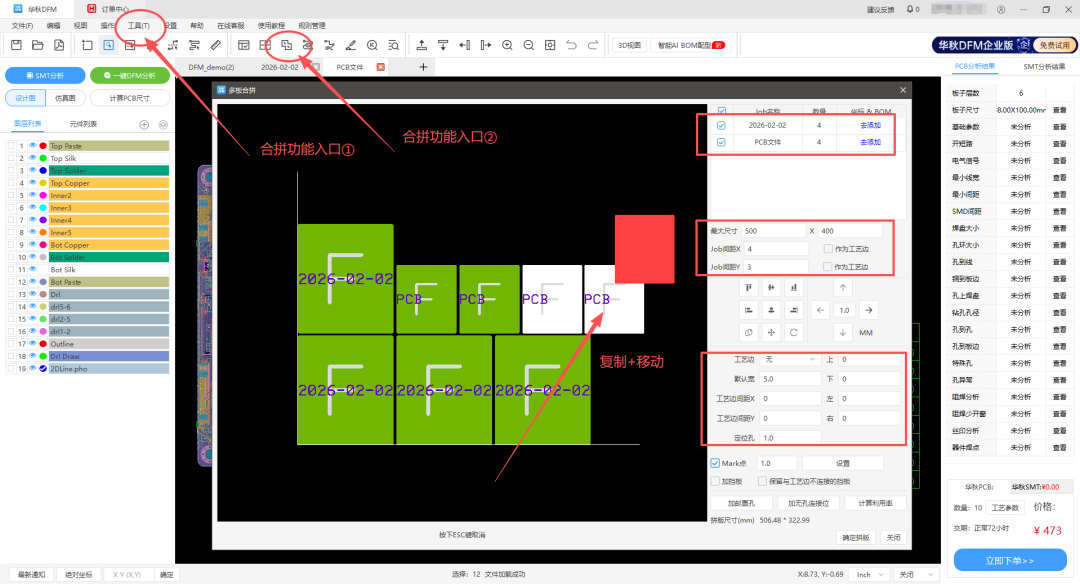Click the 计算利用率 button
Image resolution: width=1080 pixels, height=584 pixels.
point(875,503)
